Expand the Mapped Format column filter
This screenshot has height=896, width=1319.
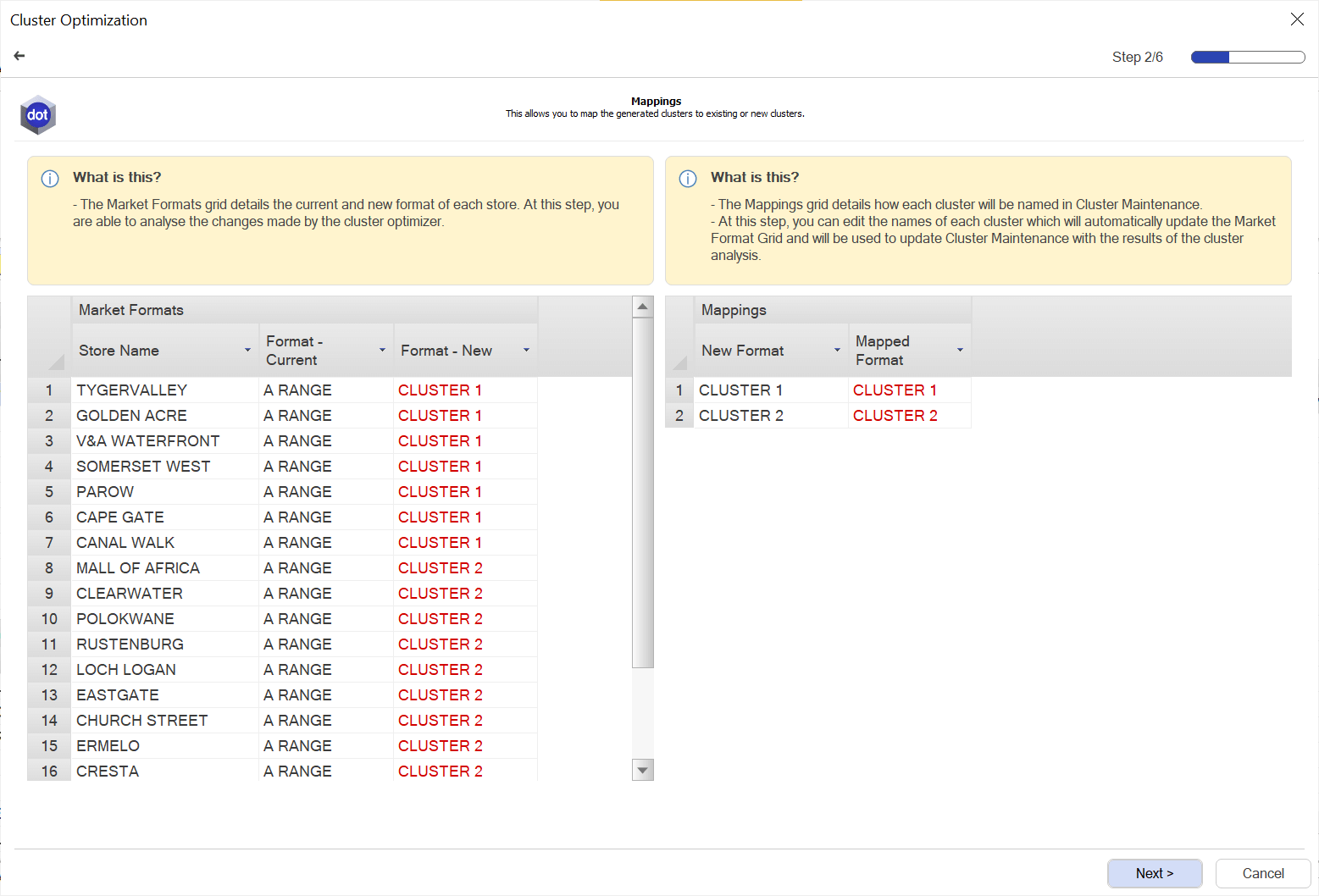960,351
